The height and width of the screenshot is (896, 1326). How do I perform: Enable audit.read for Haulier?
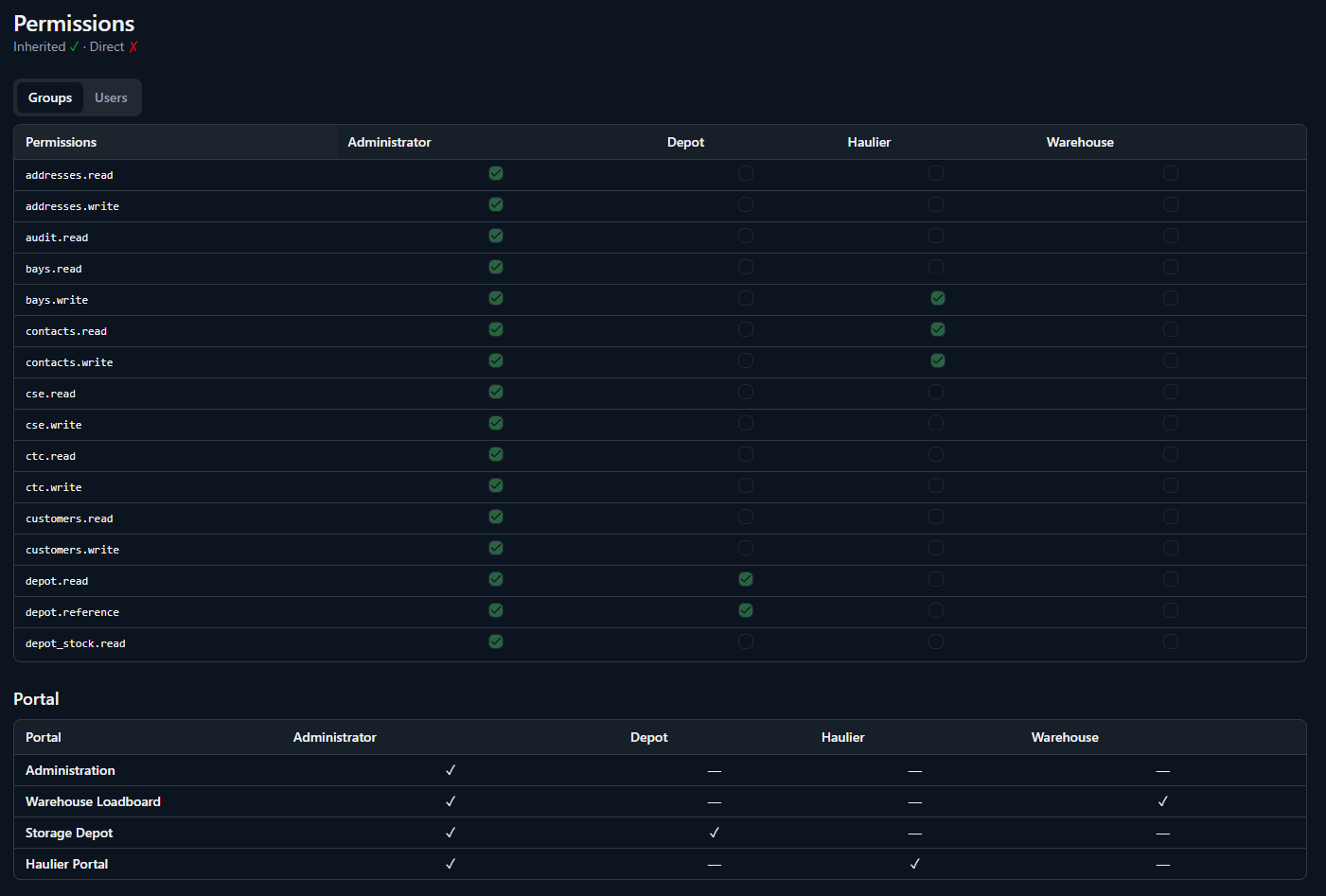pyautogui.click(x=936, y=236)
